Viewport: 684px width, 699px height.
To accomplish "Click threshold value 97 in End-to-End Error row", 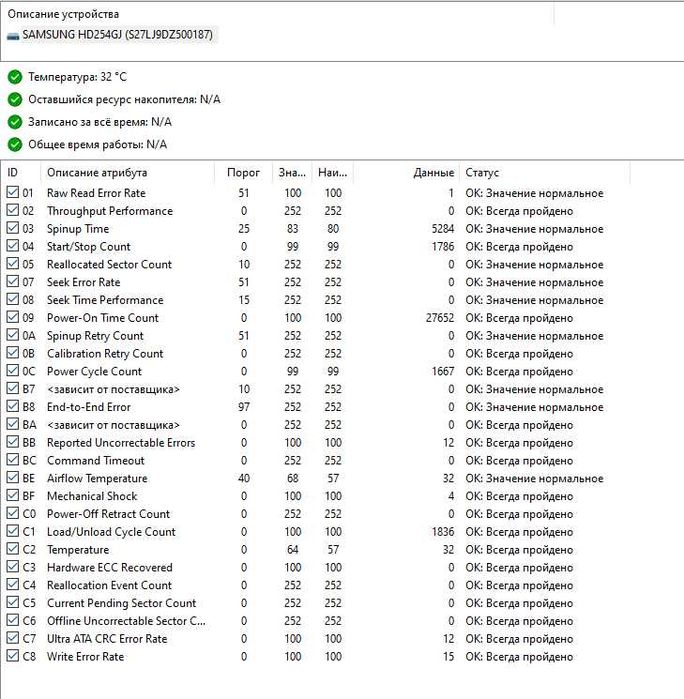I will tap(243, 407).
